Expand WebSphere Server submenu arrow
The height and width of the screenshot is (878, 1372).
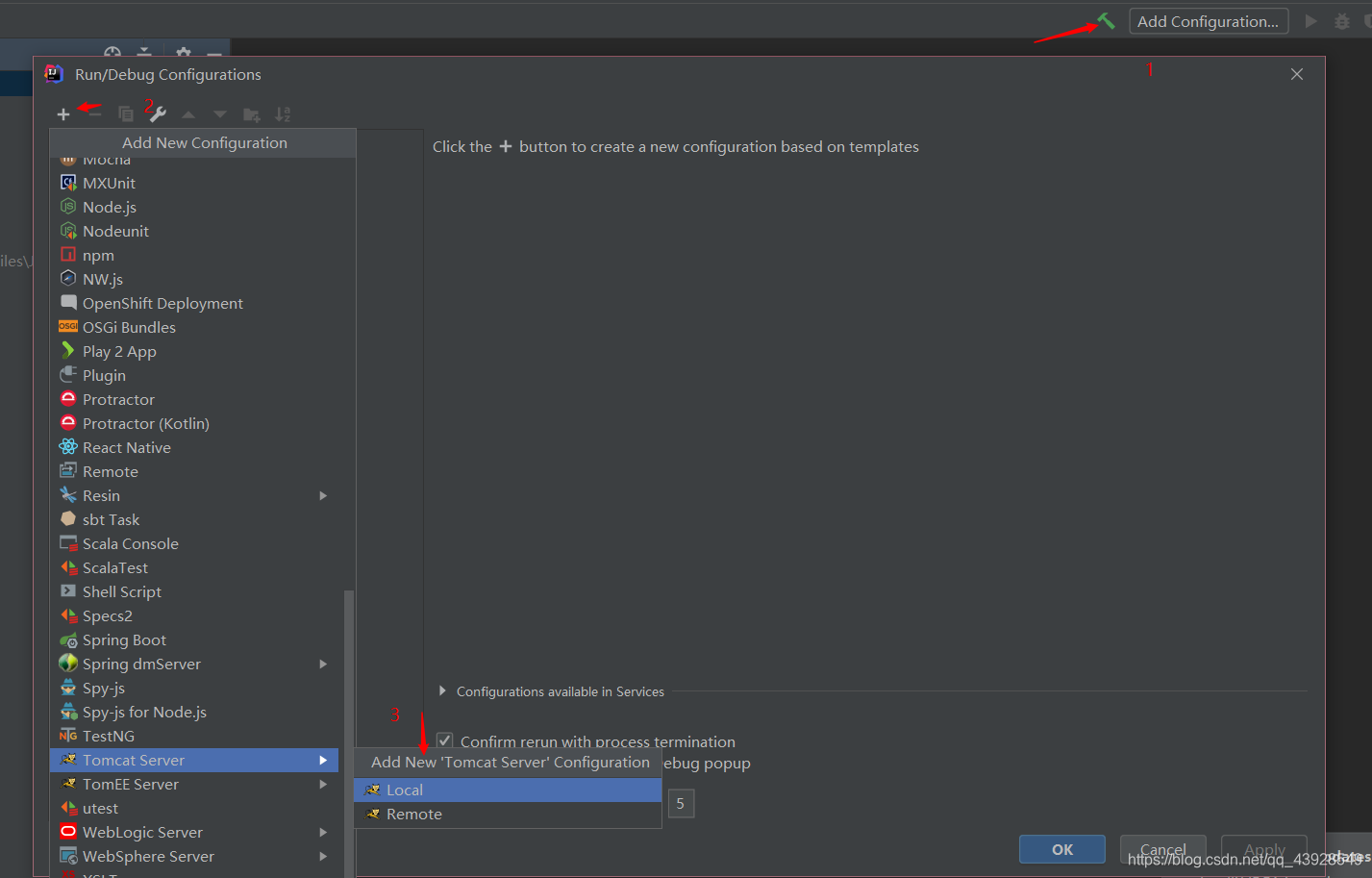[x=323, y=856]
